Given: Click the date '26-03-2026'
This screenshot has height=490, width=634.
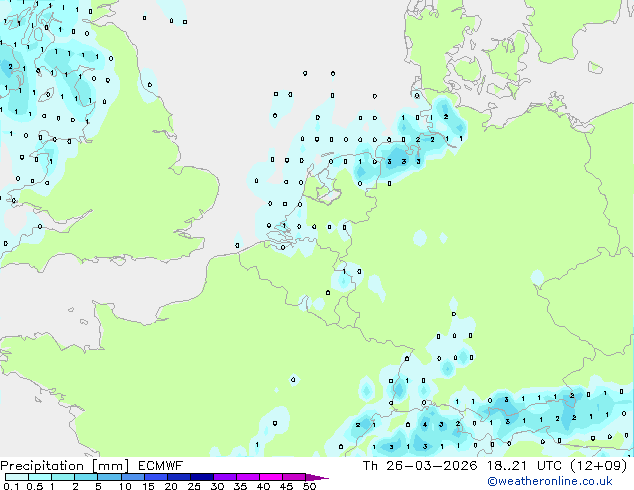Looking at the screenshot, I should [x=432, y=466].
